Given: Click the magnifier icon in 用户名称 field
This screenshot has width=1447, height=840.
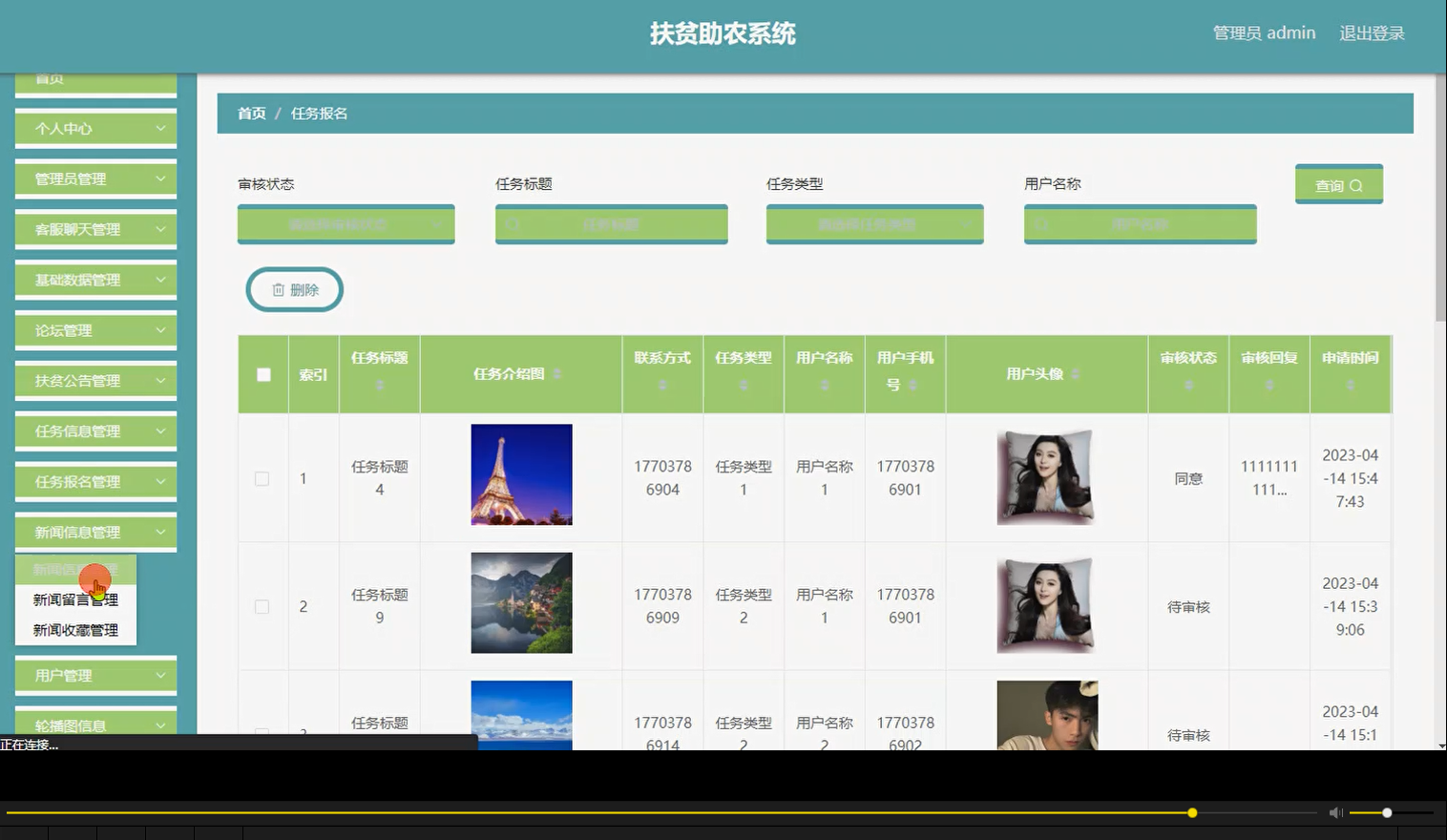Looking at the screenshot, I should pyautogui.click(x=1042, y=224).
